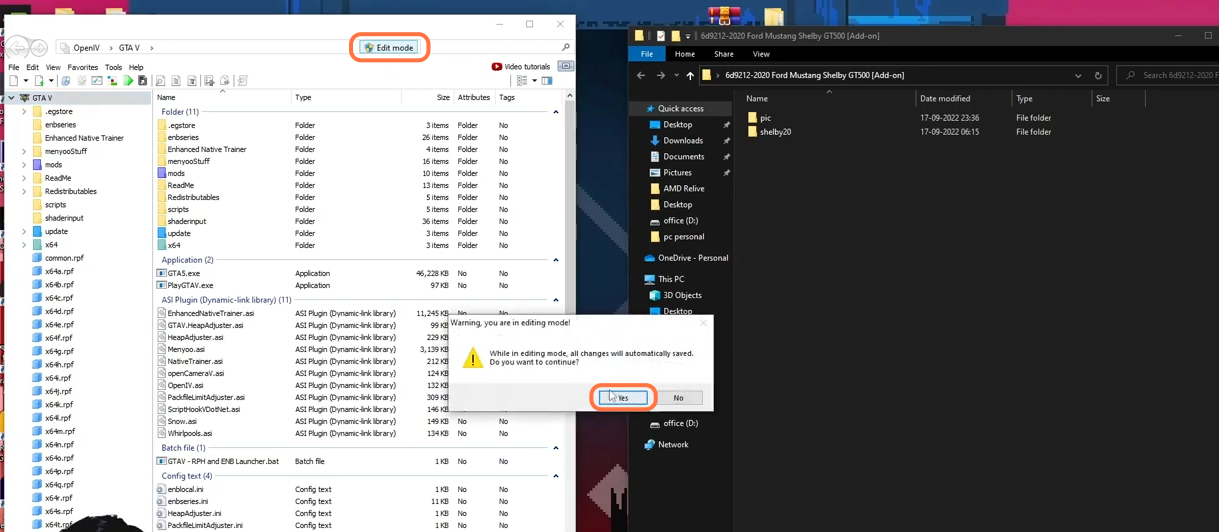
Task: Click the OpenIV search magnifier icon
Action: click(x=565, y=47)
